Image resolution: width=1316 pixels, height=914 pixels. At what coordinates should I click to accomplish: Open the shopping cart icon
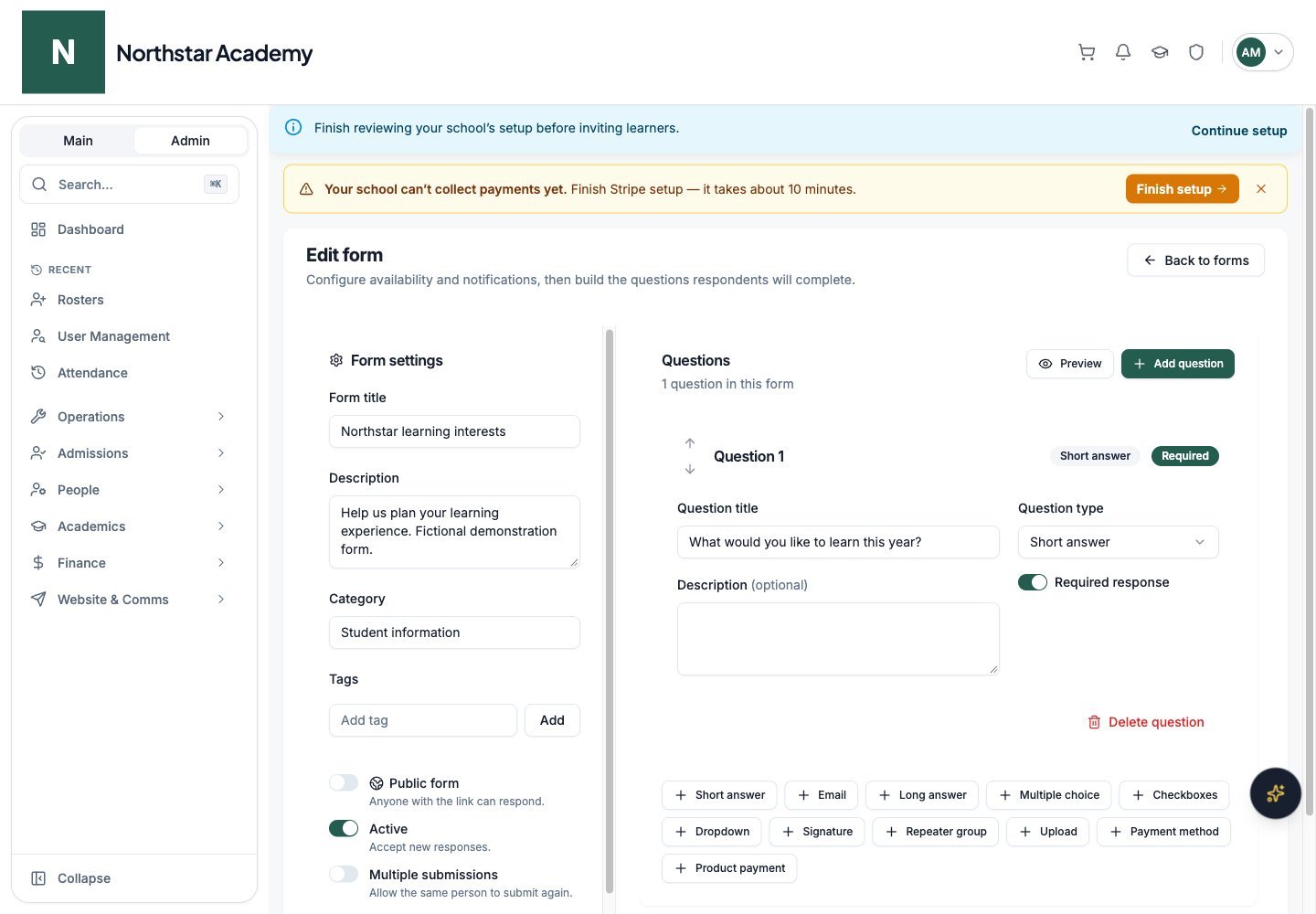[1087, 52]
